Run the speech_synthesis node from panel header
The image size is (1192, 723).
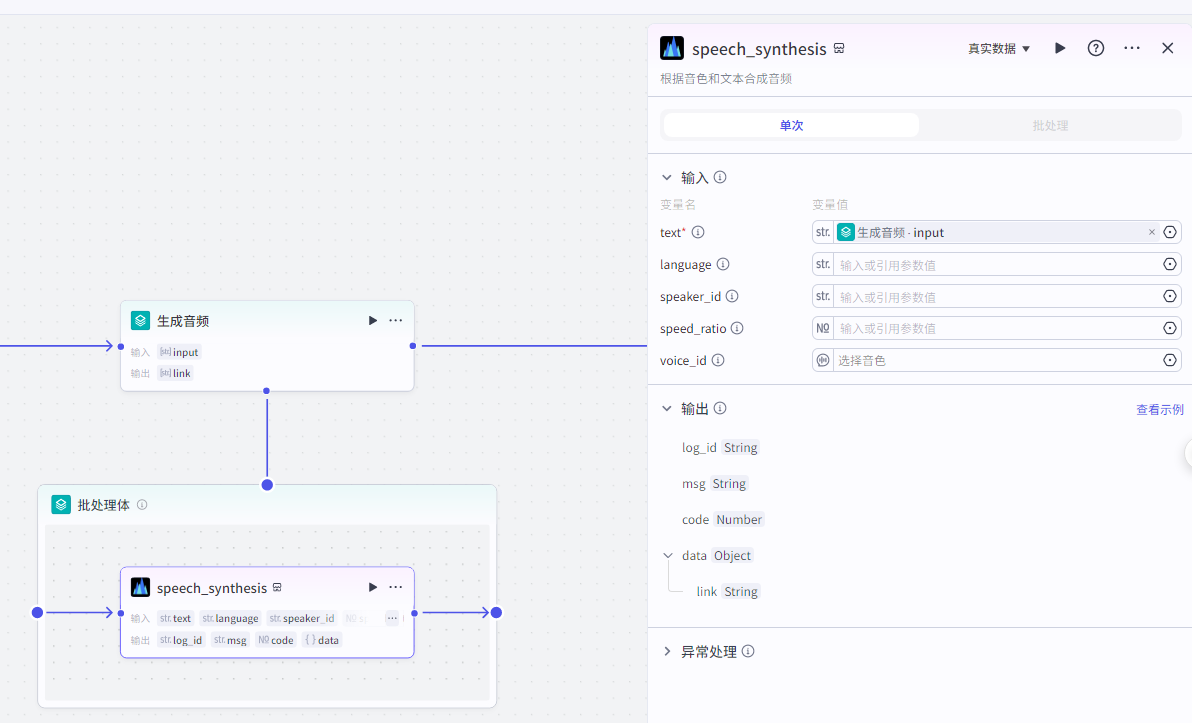click(1060, 48)
